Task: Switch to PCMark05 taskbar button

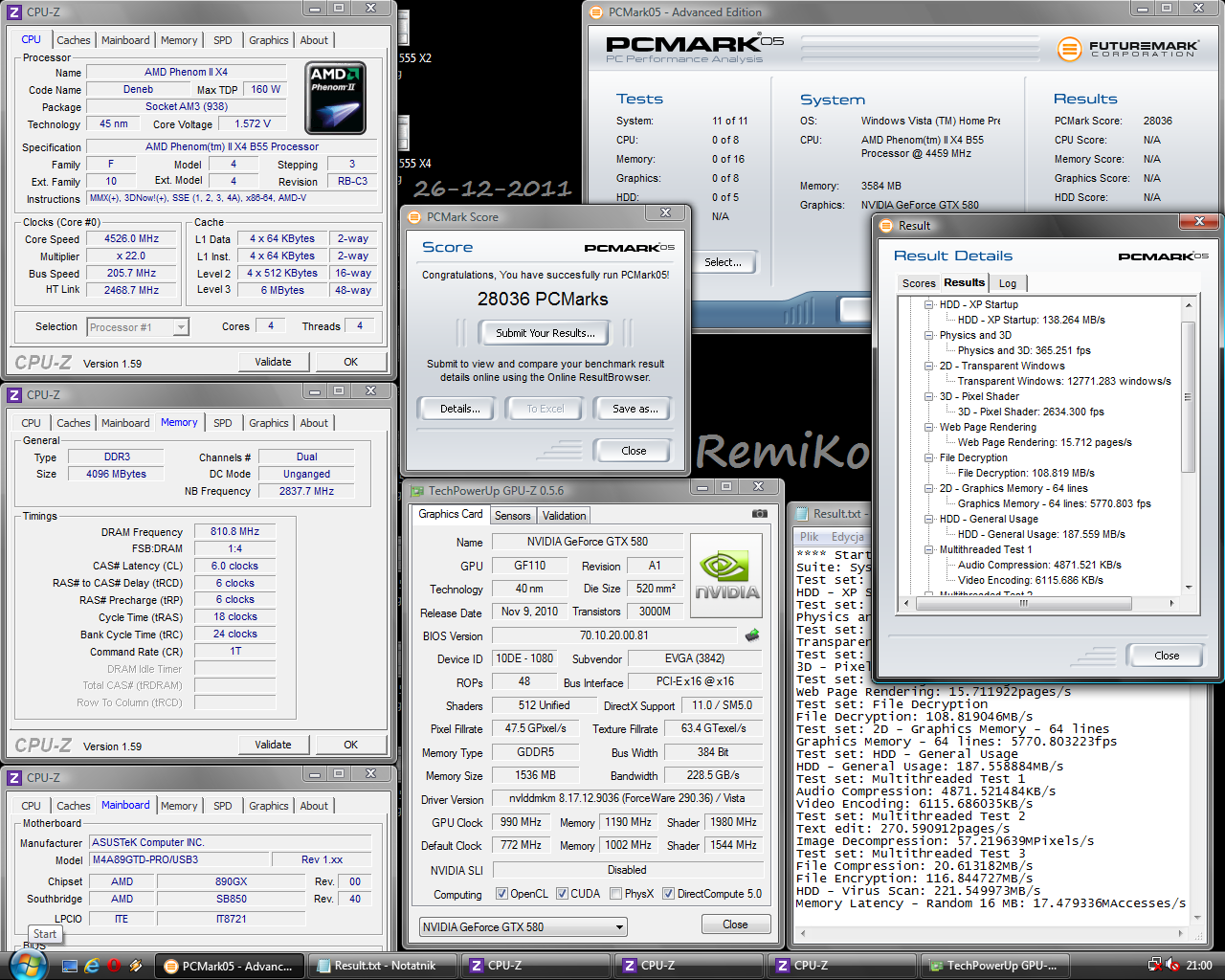Action: [230, 966]
